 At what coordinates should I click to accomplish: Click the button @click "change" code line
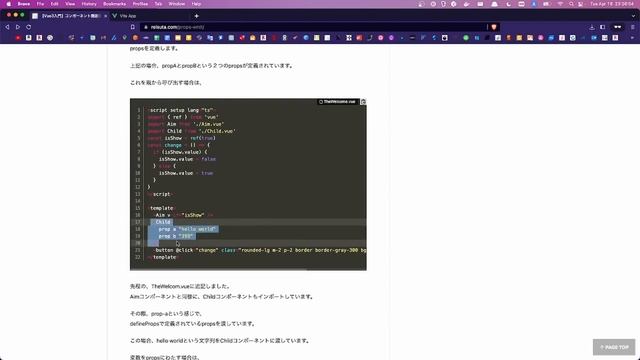point(260,250)
